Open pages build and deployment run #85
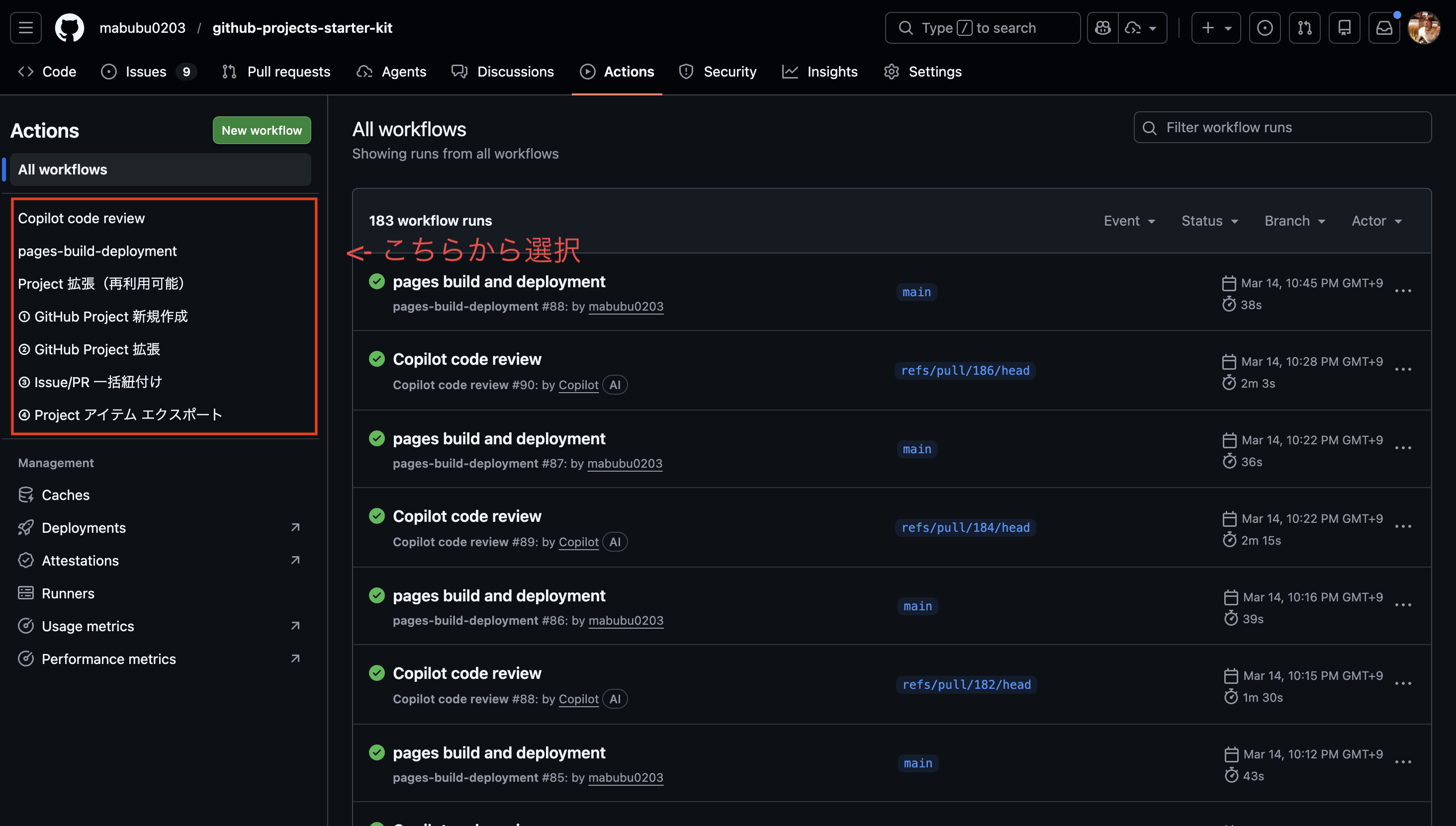This screenshot has width=1456, height=826. tap(499, 753)
